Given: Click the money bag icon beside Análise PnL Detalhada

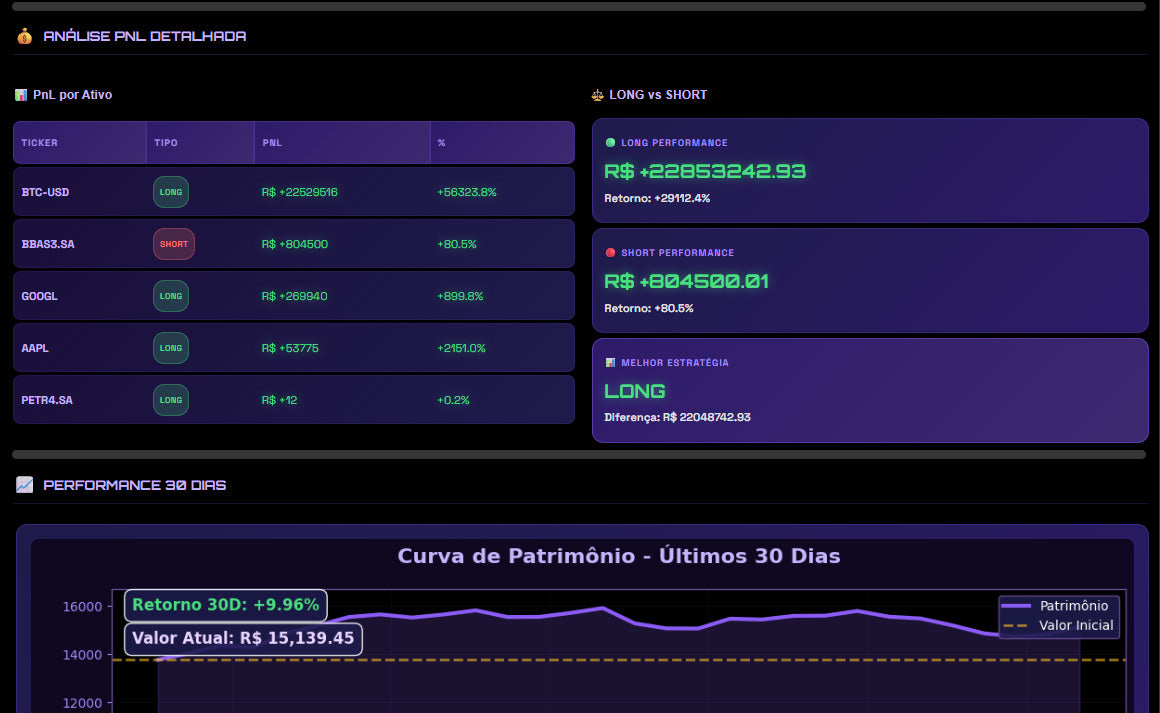Looking at the screenshot, I should (x=24, y=36).
